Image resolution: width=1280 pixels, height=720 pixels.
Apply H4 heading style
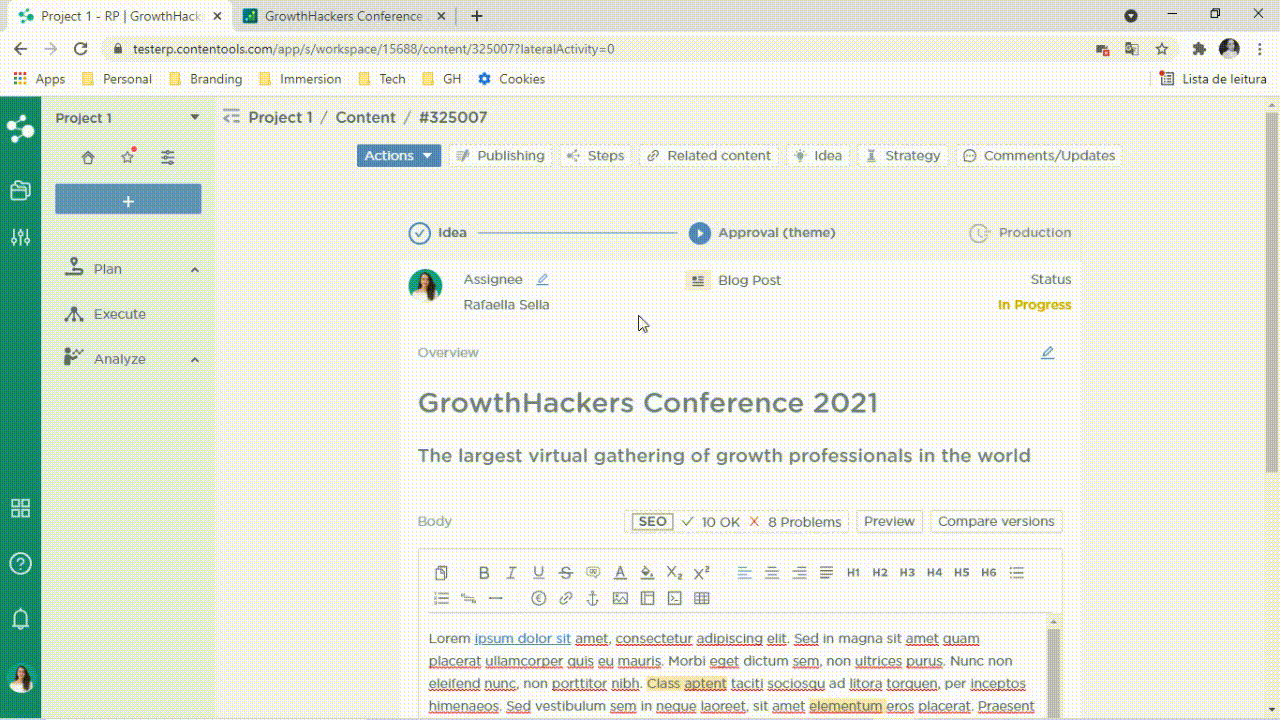[934, 573]
